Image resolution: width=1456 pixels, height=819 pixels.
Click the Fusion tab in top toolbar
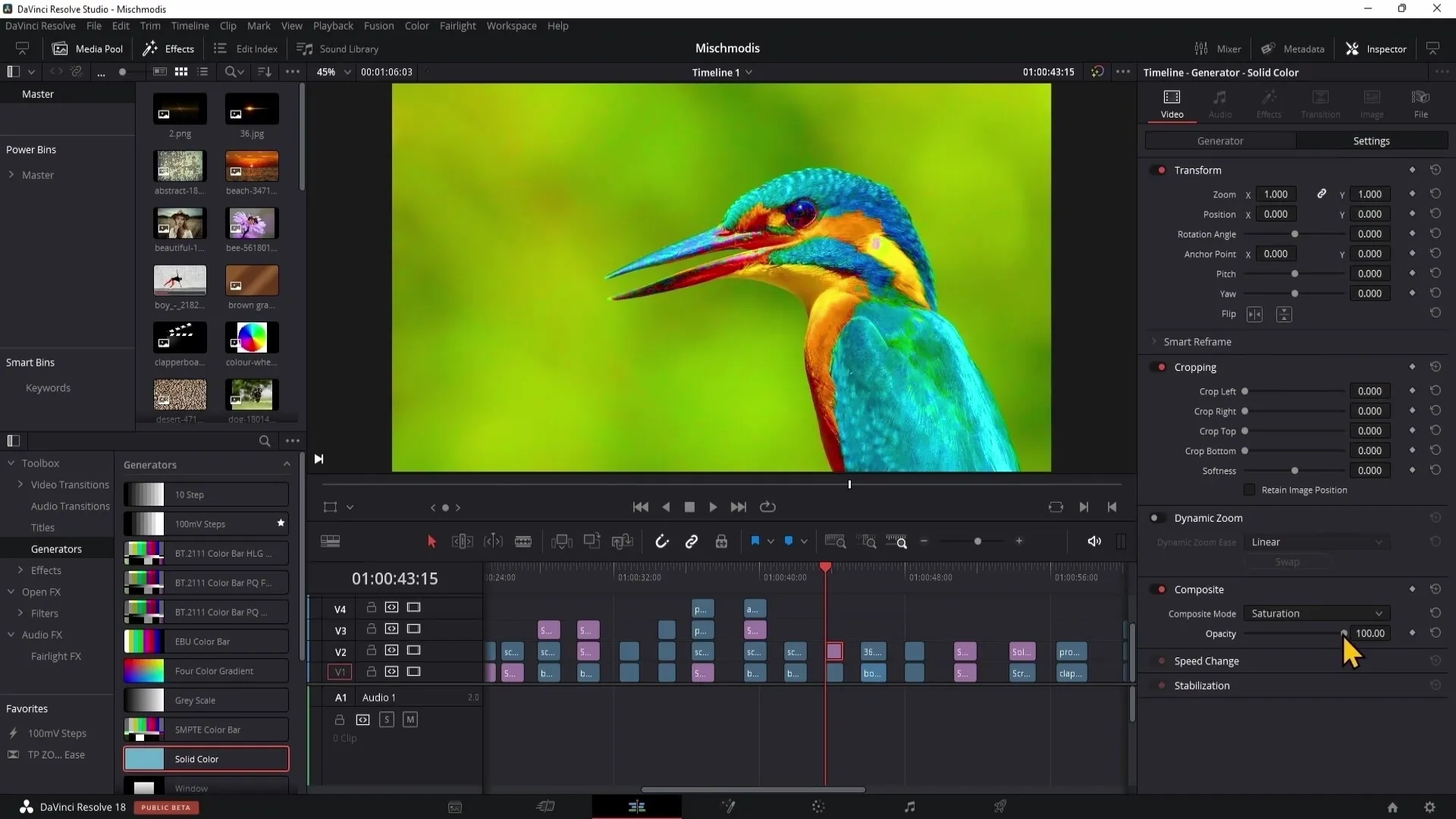(379, 25)
